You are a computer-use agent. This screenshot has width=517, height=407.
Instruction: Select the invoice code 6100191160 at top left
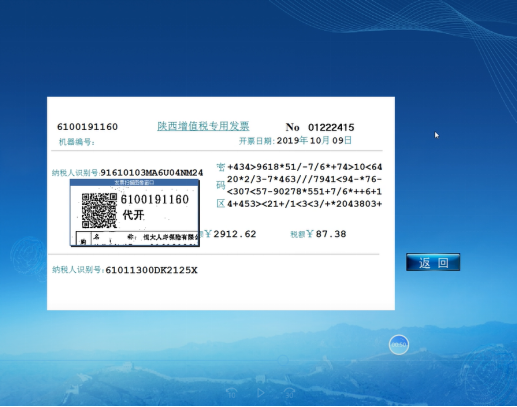click(87, 127)
